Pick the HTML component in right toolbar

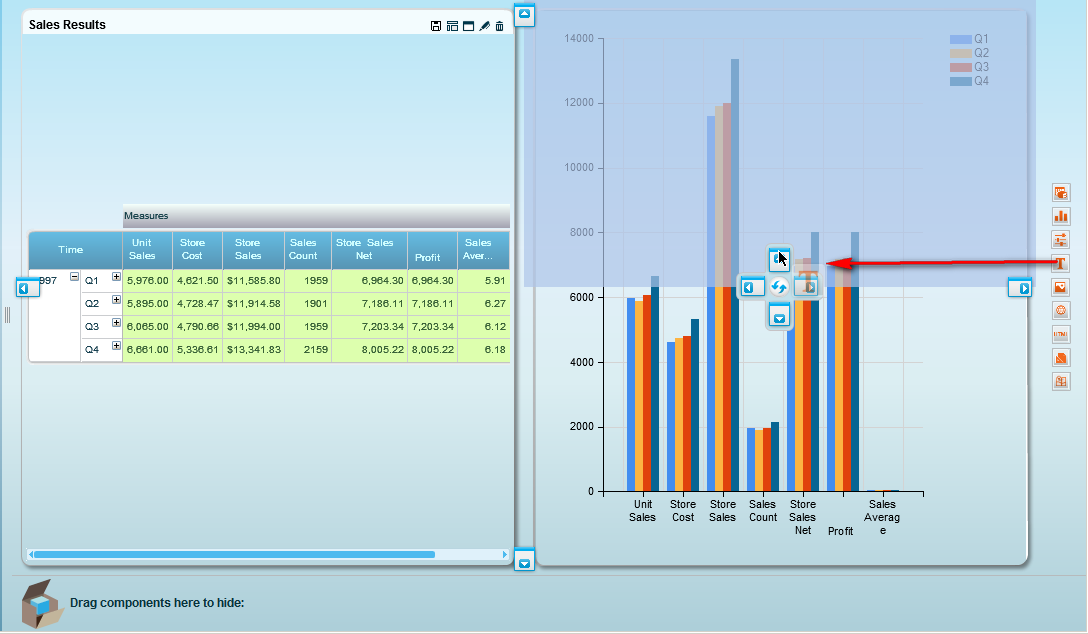pos(1061,334)
